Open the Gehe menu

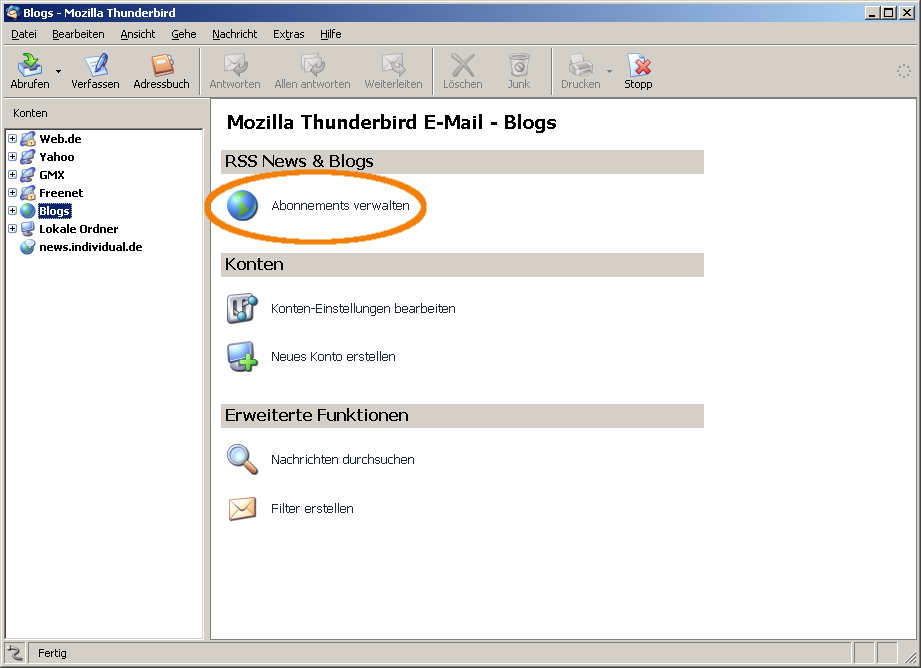(x=184, y=34)
